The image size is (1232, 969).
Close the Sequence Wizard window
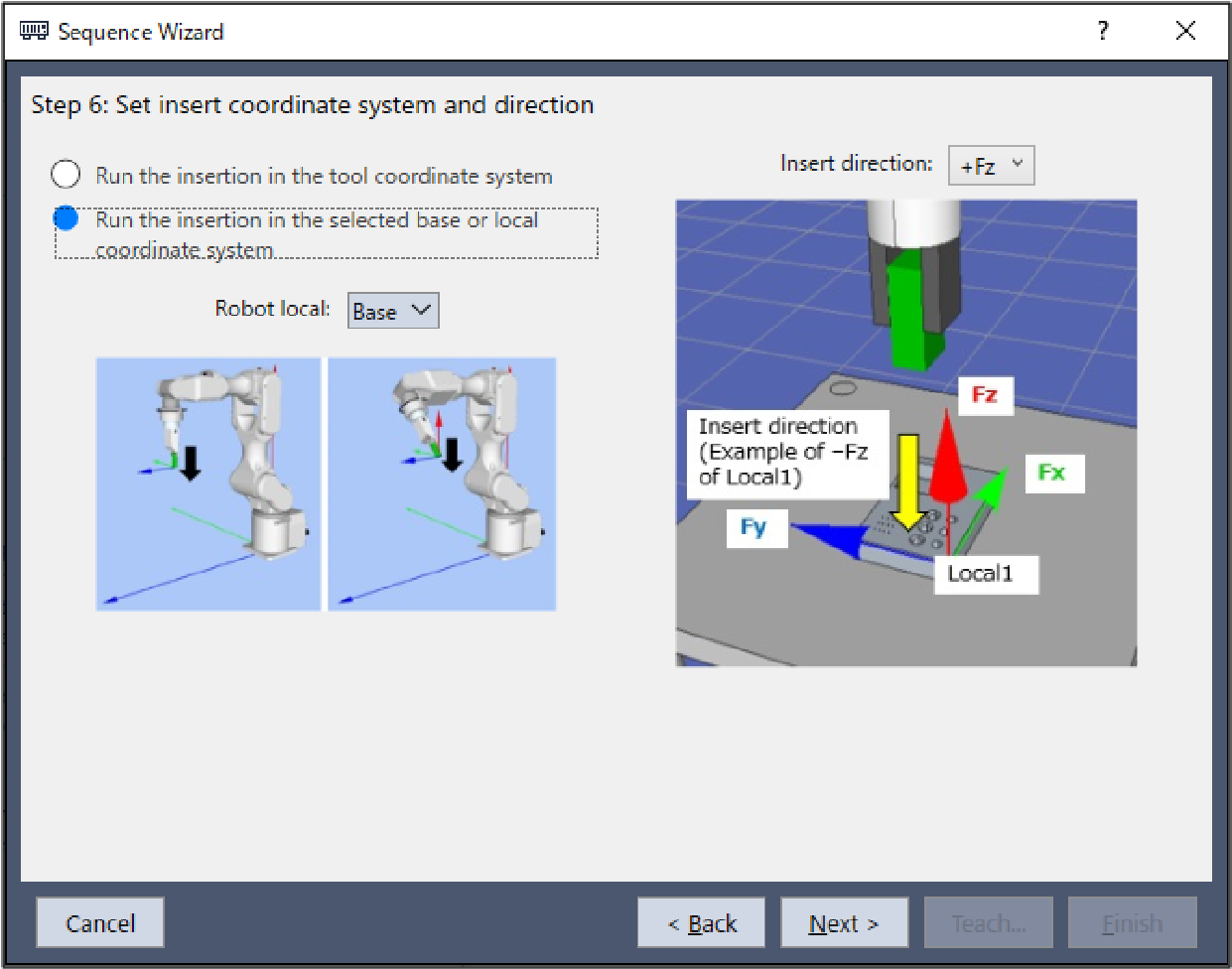[1185, 32]
